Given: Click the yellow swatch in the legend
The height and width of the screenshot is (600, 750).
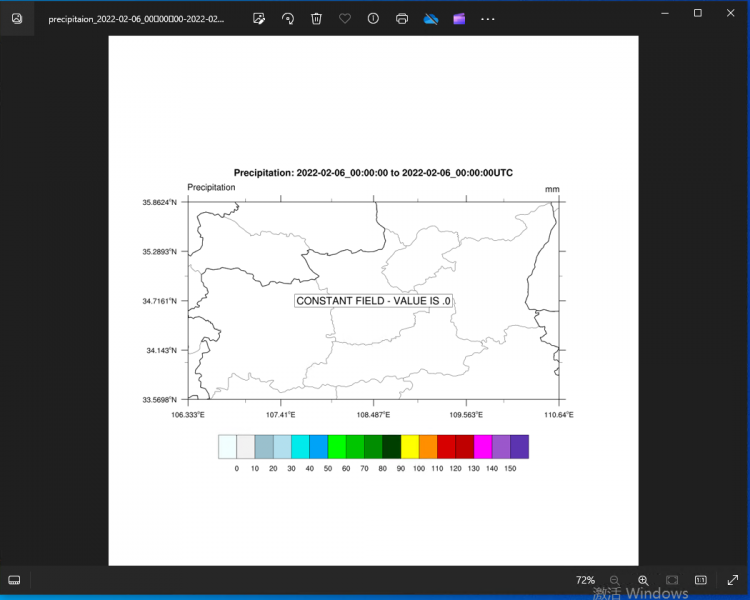Looking at the screenshot, I should coord(410,446).
